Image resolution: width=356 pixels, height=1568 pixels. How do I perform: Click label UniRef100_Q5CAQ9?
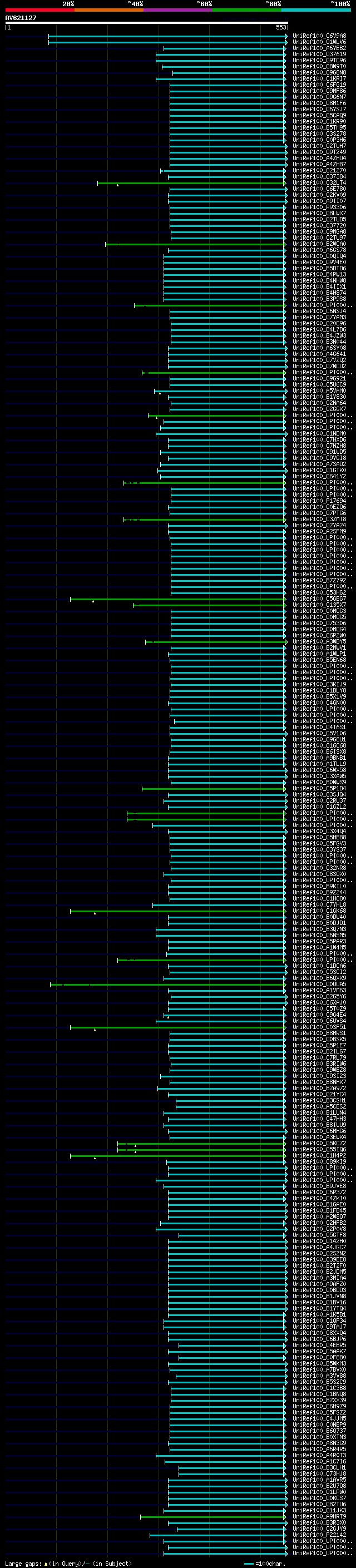click(x=319, y=115)
